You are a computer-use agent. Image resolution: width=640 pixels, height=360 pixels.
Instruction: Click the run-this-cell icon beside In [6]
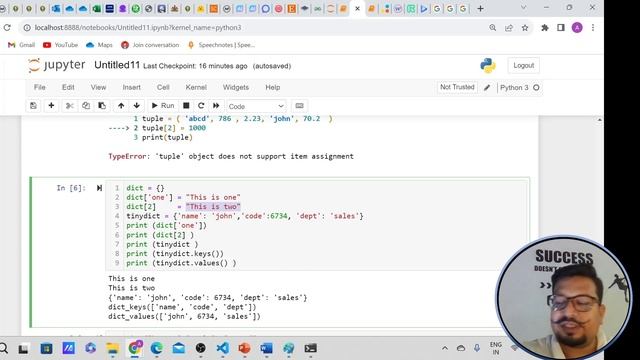point(99,188)
